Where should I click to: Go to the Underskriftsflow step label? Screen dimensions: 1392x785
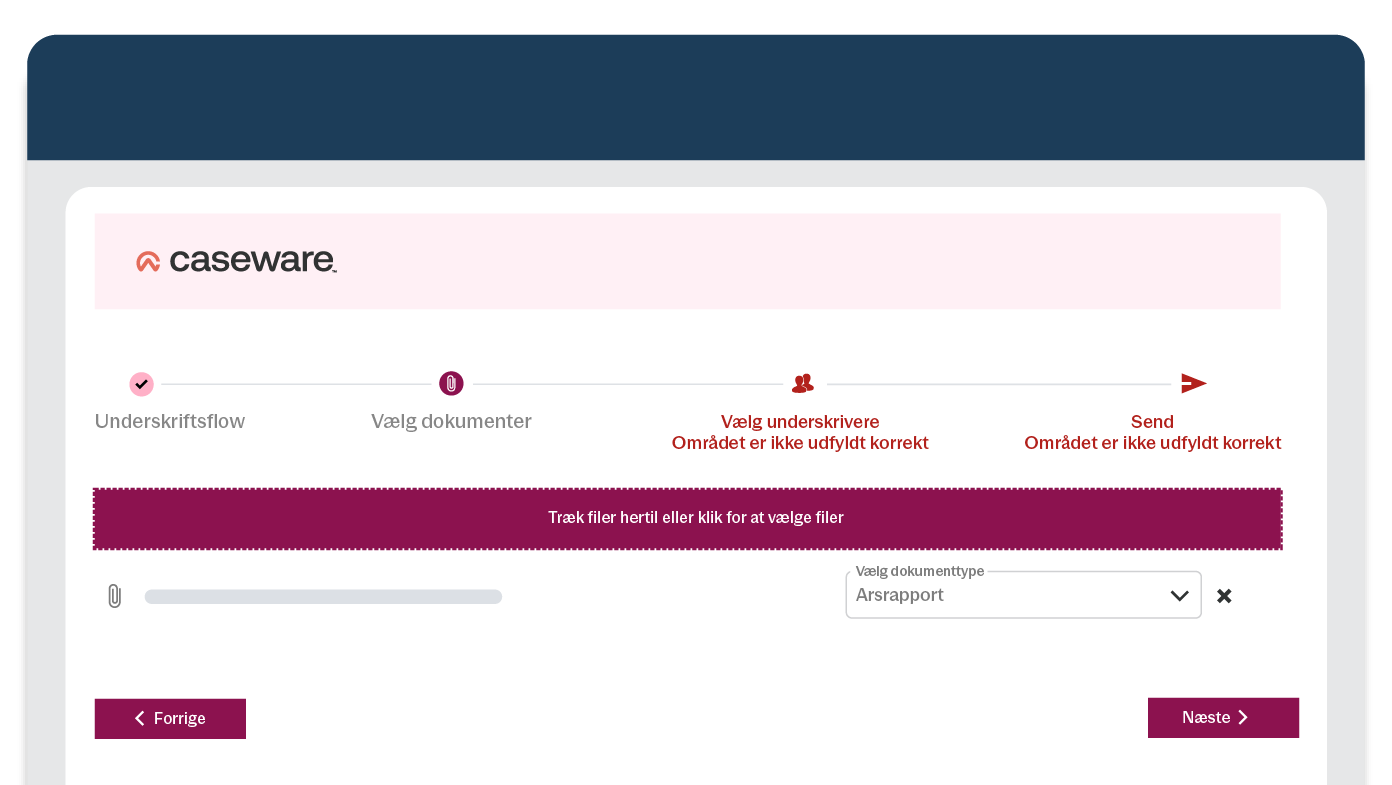[170, 422]
